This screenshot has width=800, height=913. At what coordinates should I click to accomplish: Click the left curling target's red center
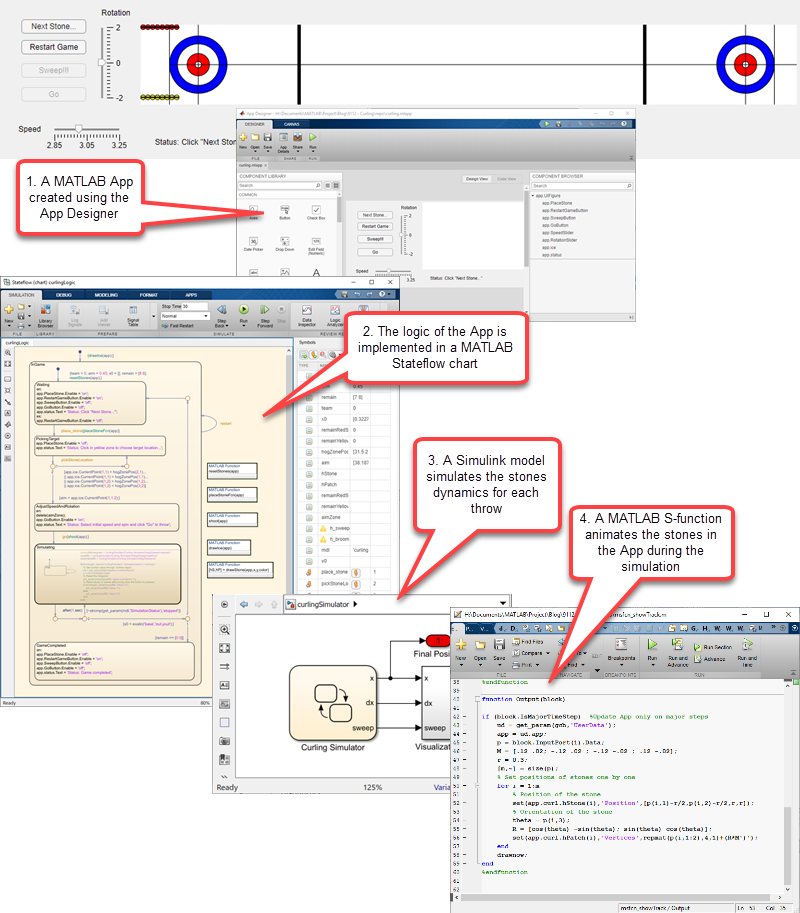(x=198, y=65)
